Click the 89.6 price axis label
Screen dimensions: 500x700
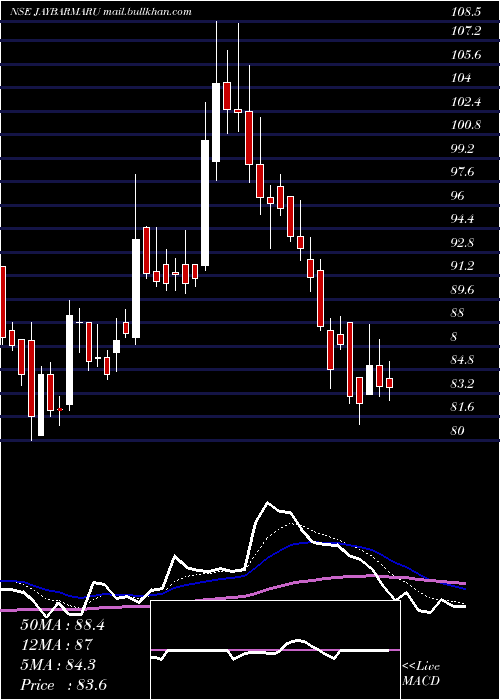tap(463, 289)
